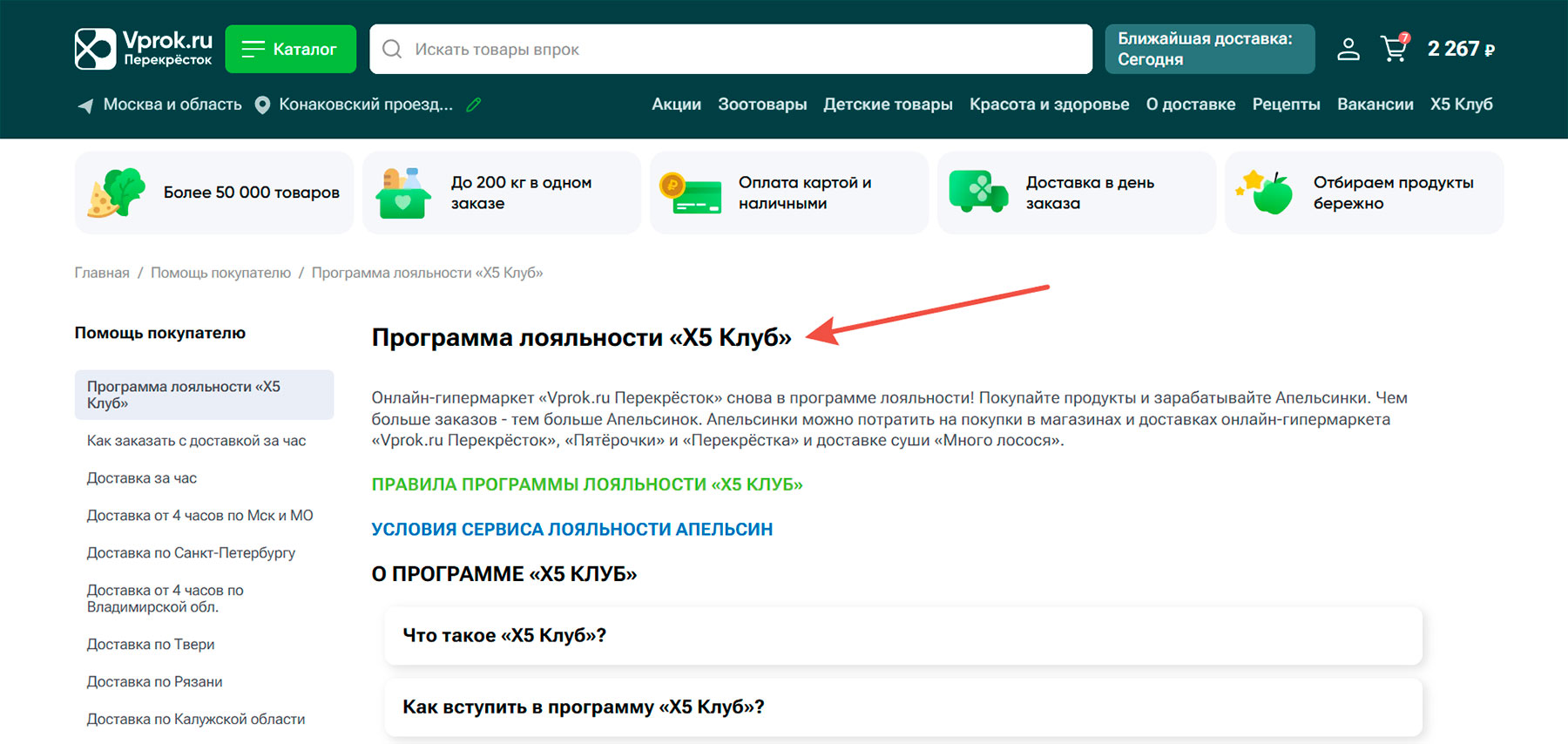
Task: Open the Красота и здоровье menu item
Action: click(x=1049, y=105)
